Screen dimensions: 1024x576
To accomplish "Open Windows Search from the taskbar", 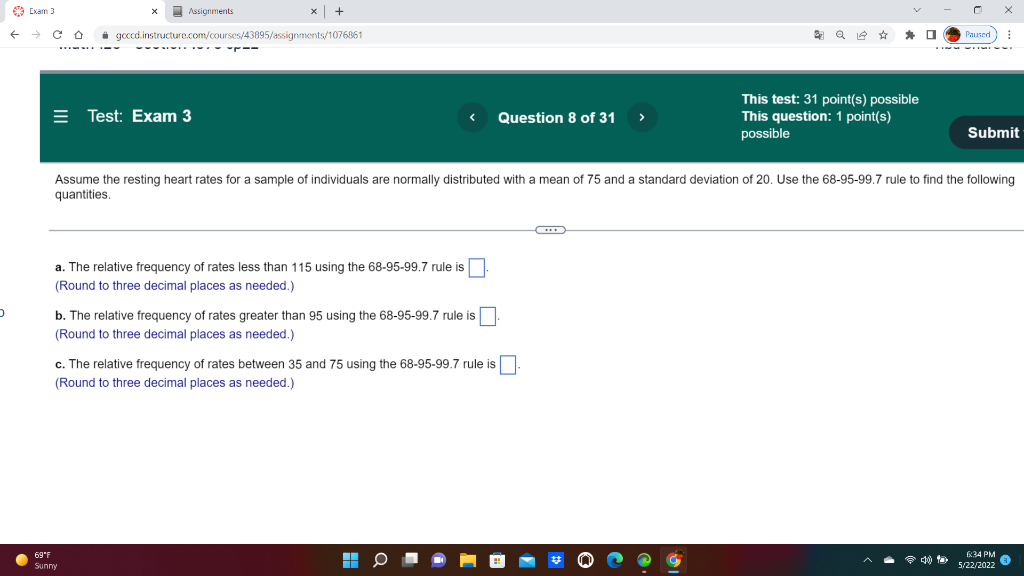I will tap(379, 560).
